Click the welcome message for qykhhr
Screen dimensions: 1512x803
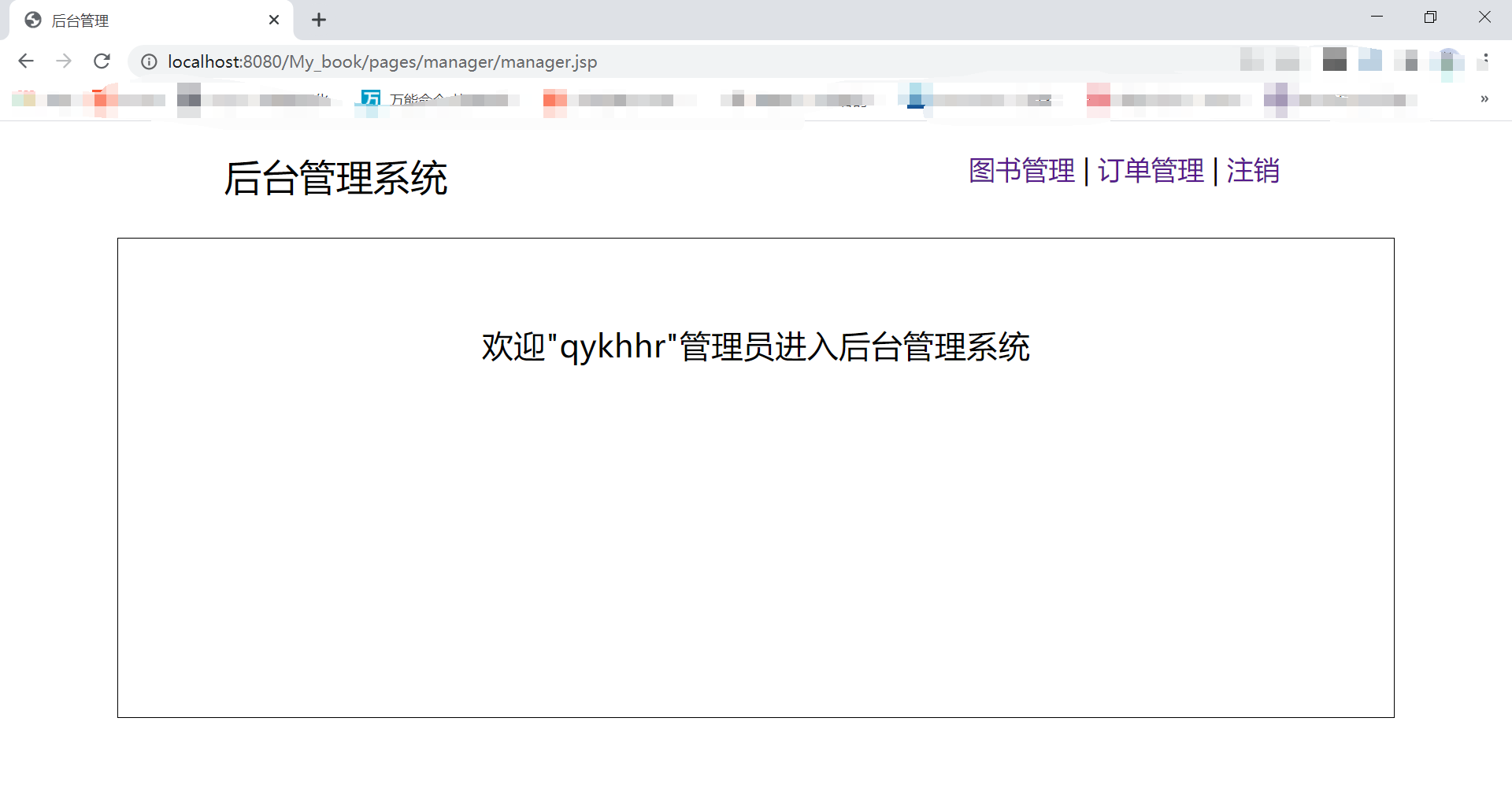756,347
